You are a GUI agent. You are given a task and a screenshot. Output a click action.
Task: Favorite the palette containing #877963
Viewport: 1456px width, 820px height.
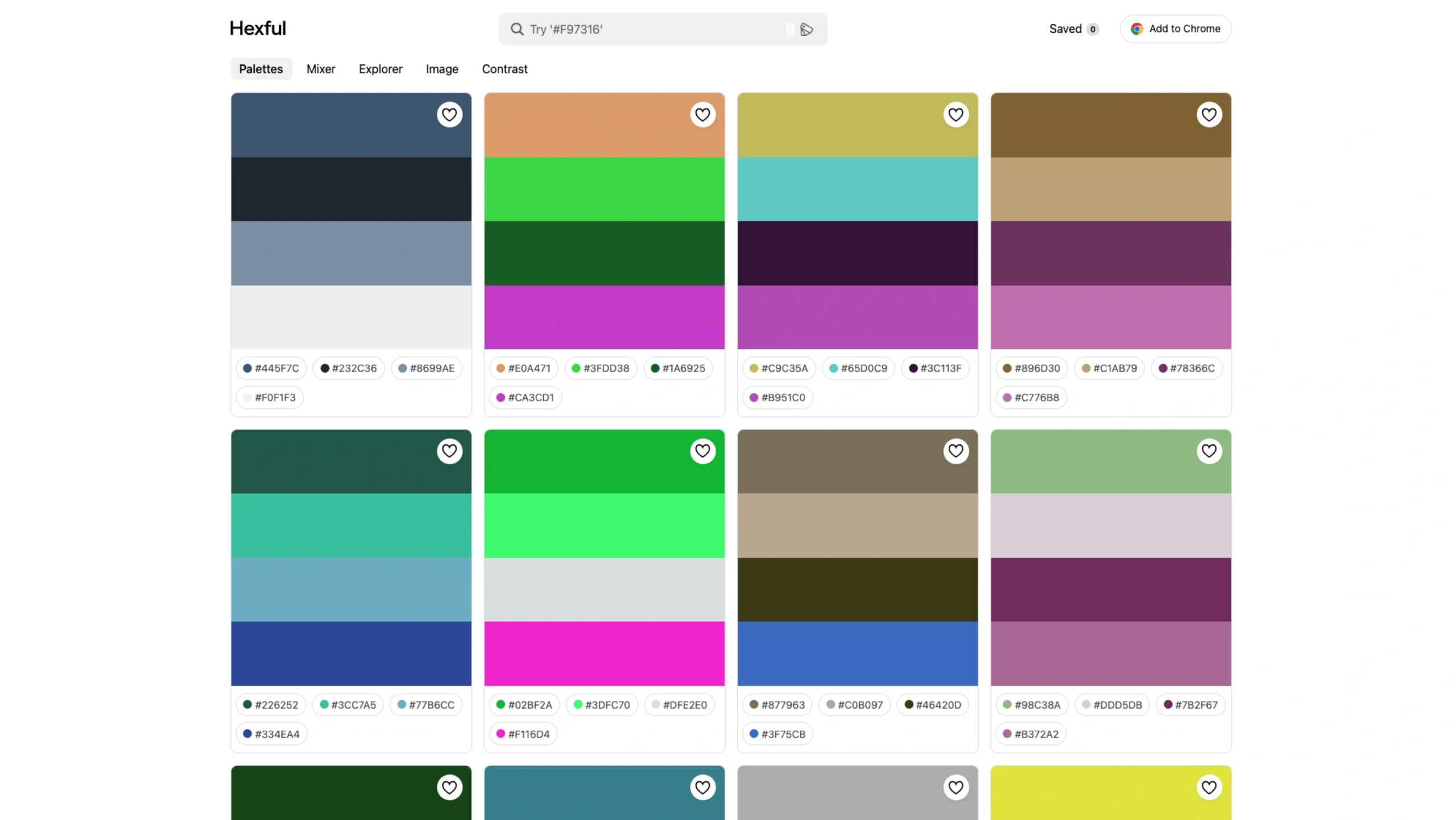click(x=955, y=451)
